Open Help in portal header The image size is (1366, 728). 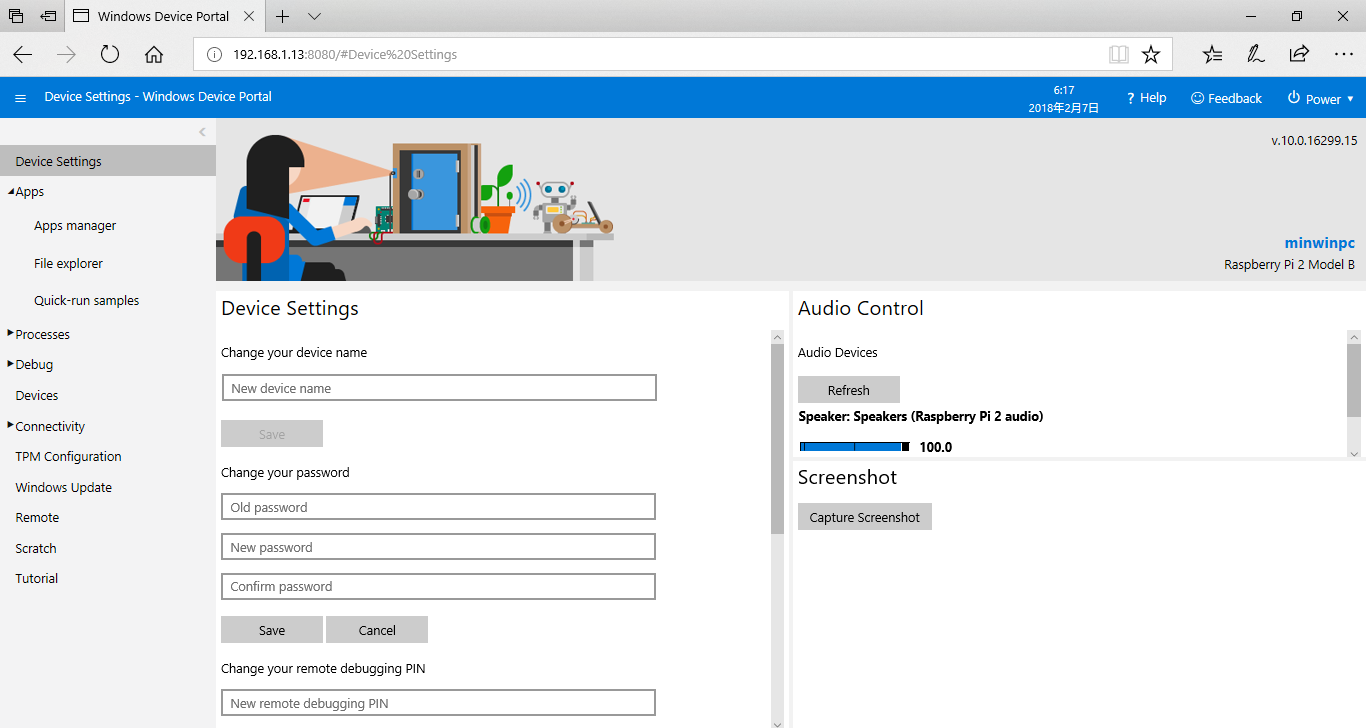point(1146,98)
